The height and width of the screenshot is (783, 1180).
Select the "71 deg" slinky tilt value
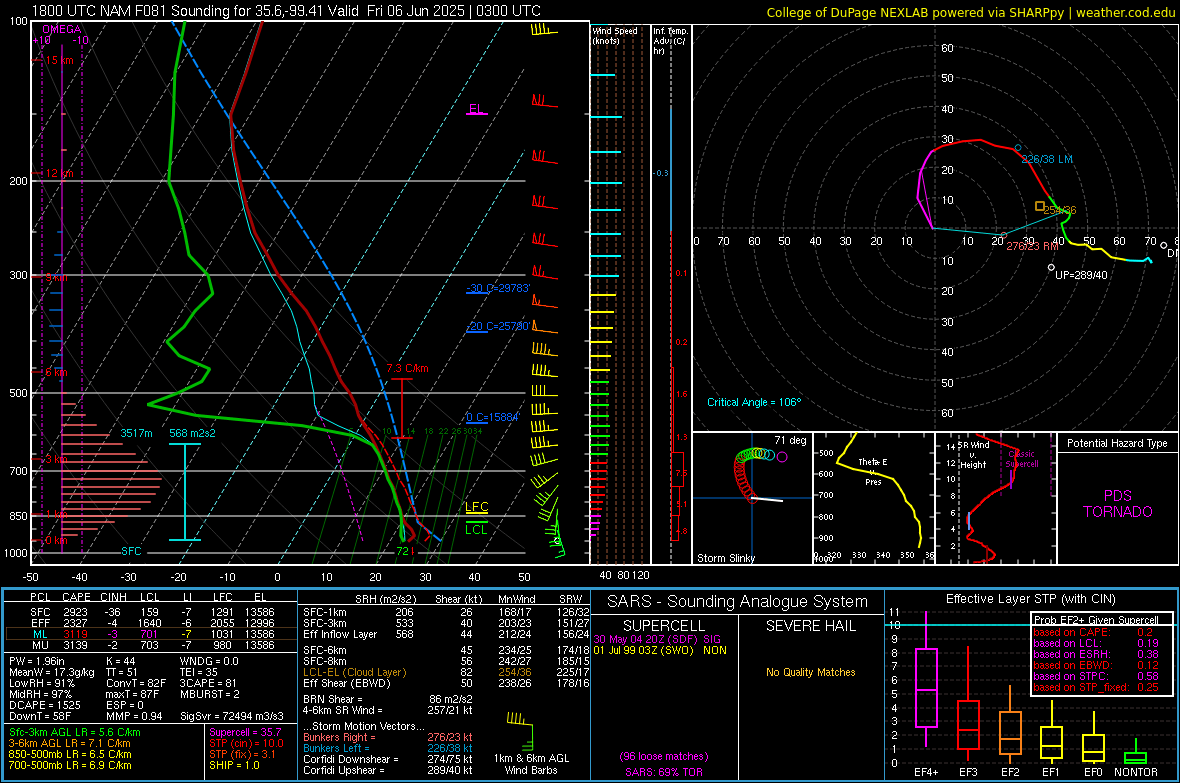[x=790, y=440]
